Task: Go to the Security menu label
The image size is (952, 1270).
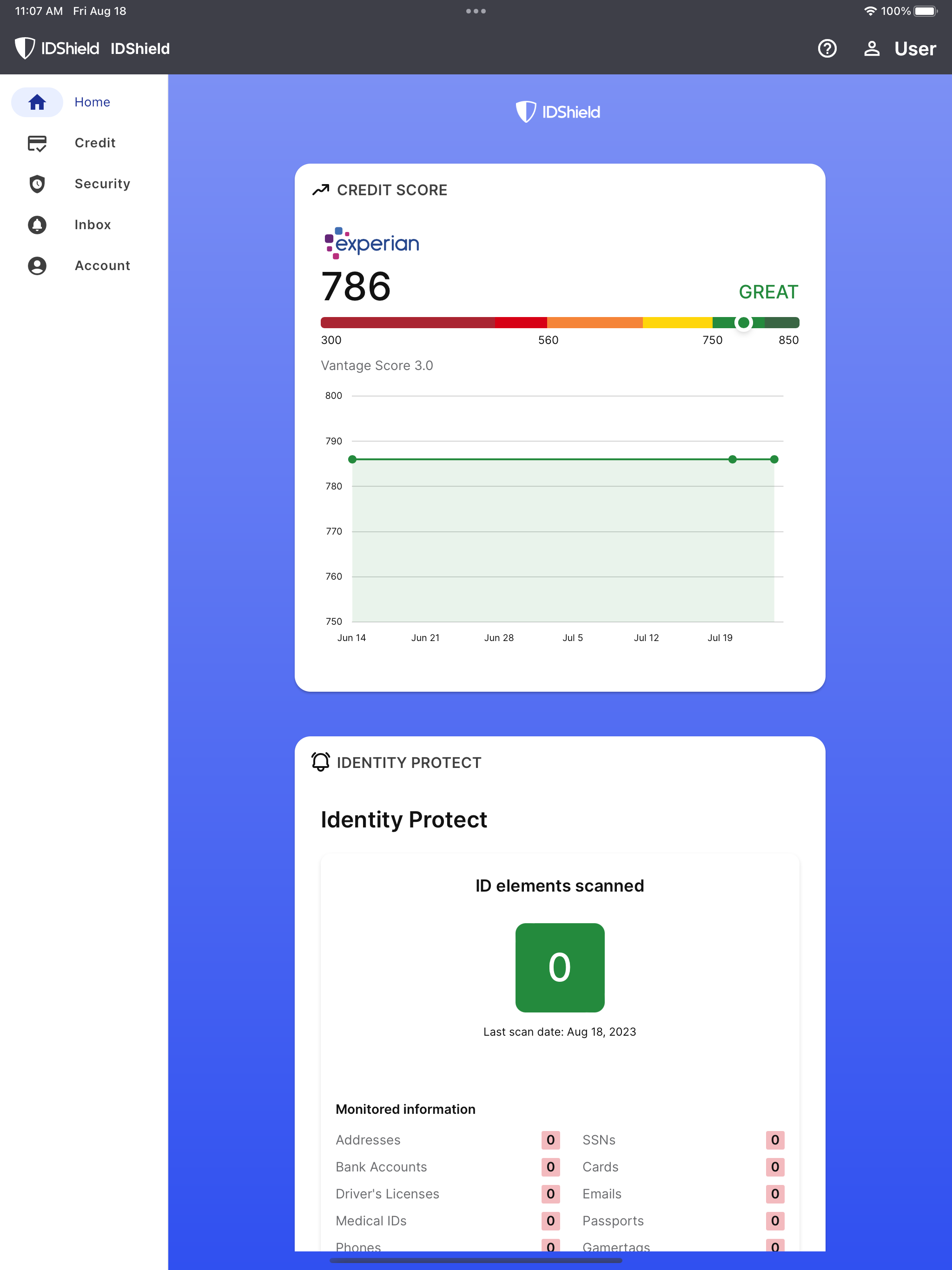Action: pos(102,184)
